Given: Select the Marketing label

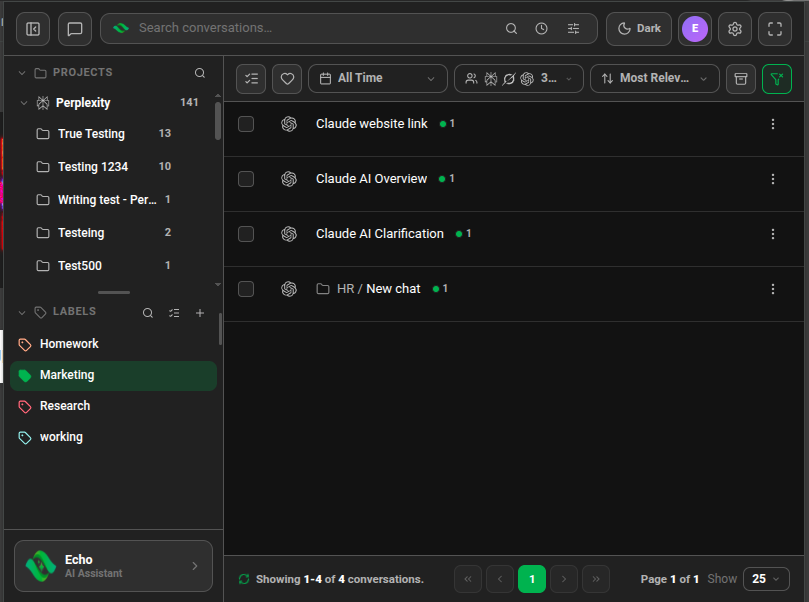Looking at the screenshot, I should 113,376.
